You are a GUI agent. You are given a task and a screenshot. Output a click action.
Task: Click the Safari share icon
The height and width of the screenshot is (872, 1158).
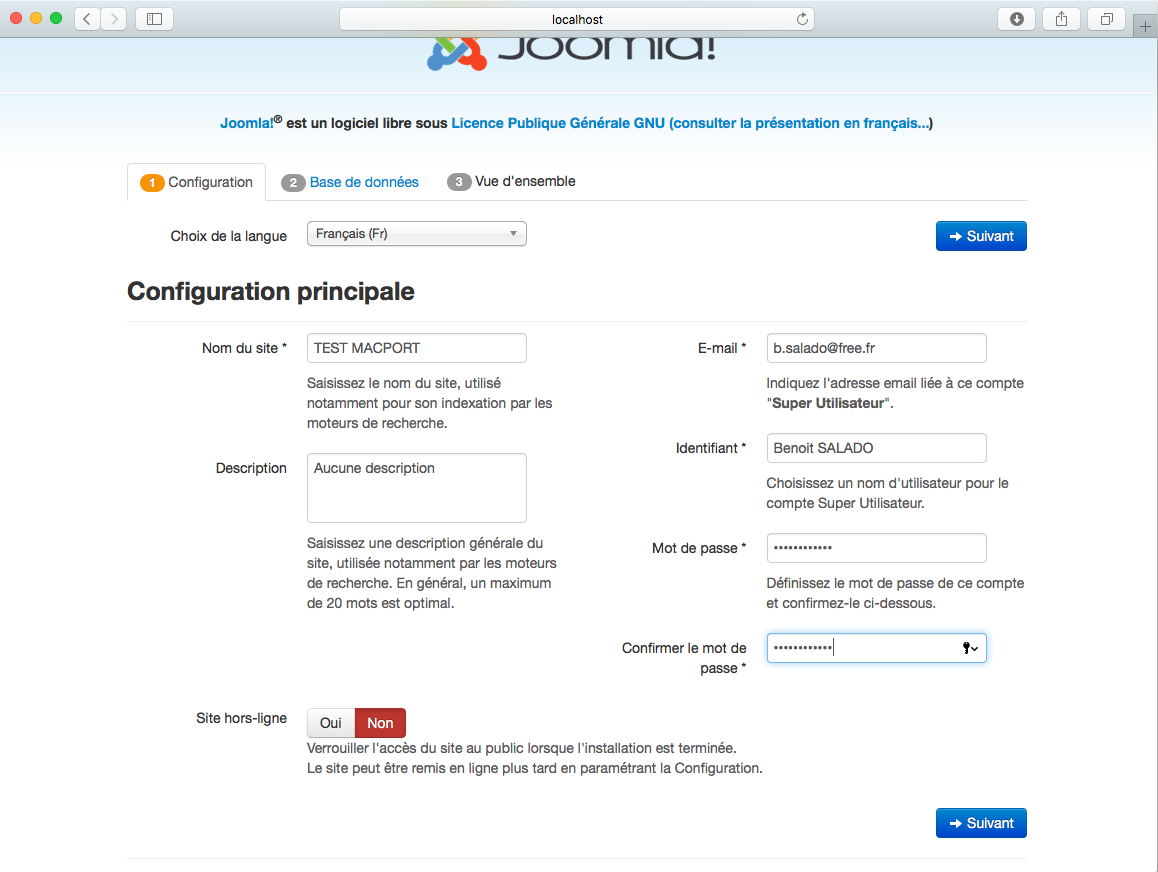click(1062, 19)
